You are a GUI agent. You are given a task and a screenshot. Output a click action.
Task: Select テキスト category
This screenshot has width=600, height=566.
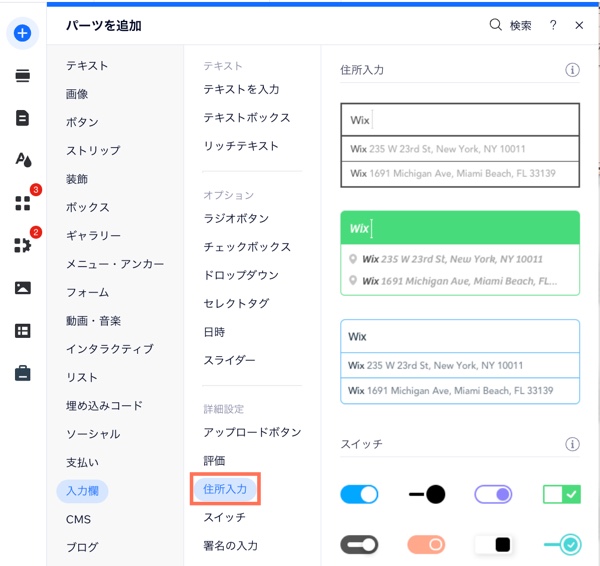coord(87,65)
